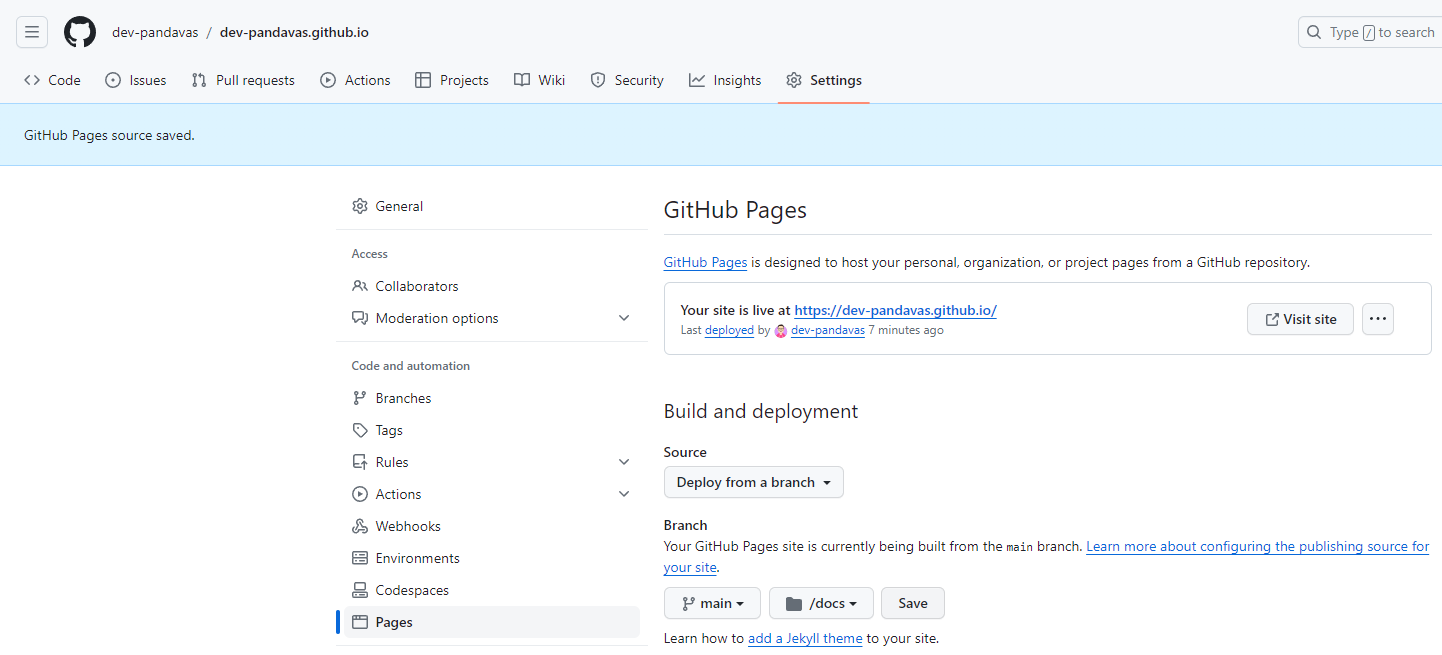This screenshot has width=1442, height=655.
Task: Switch to the Issues tab
Action: coord(135,80)
